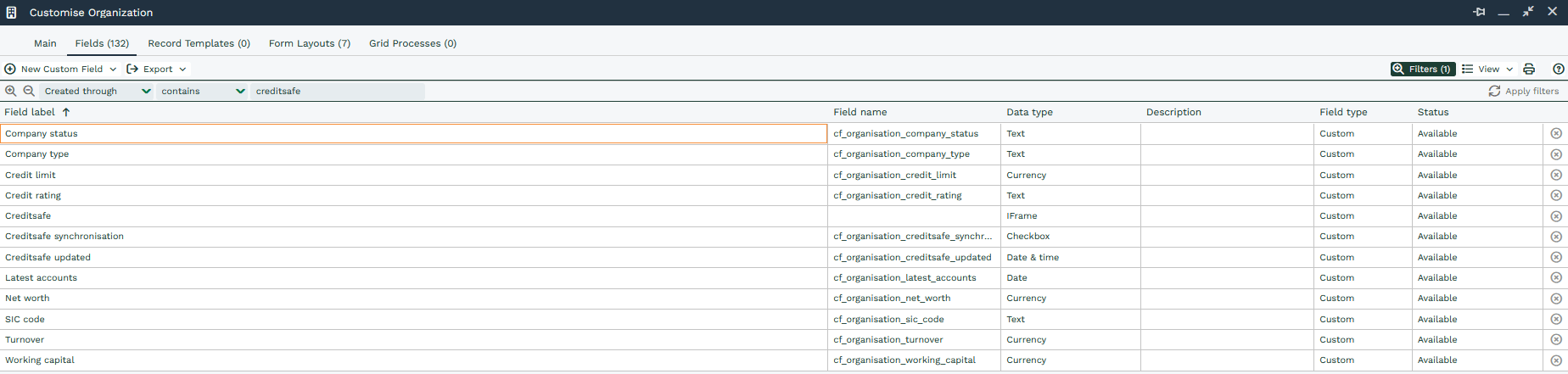The image size is (1568, 374).
Task: Sort by the Field label column header
Action: [x=31, y=112]
